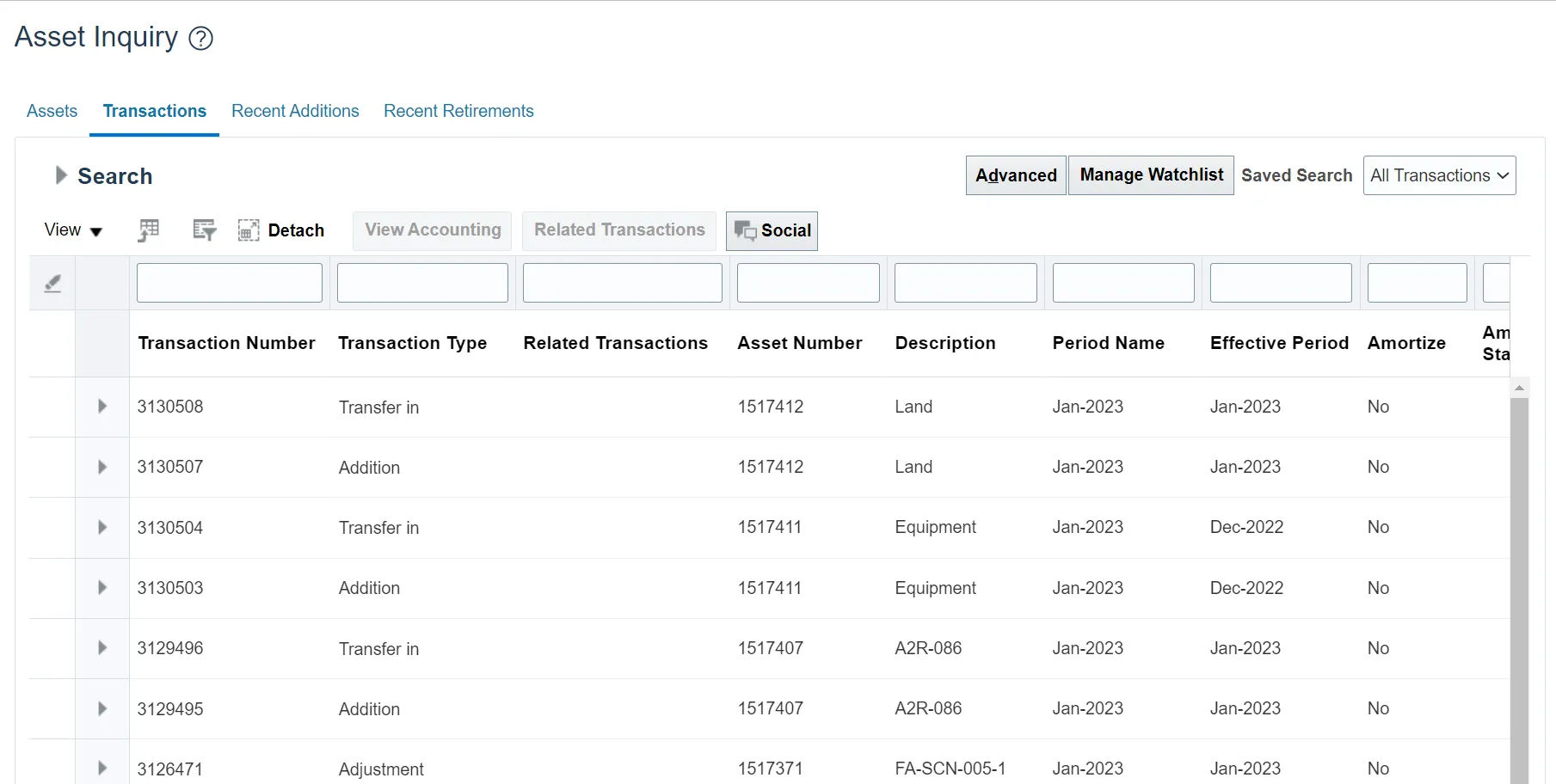Click the Wrap text toolbar icon

204,230
